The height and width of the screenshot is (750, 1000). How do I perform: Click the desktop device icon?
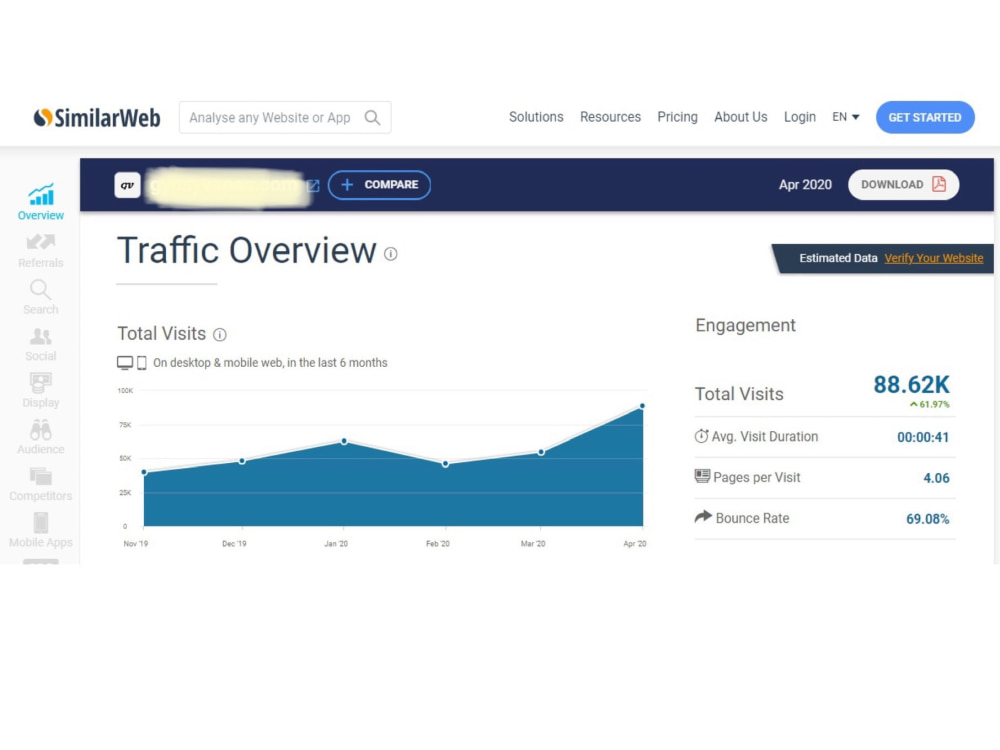point(125,363)
